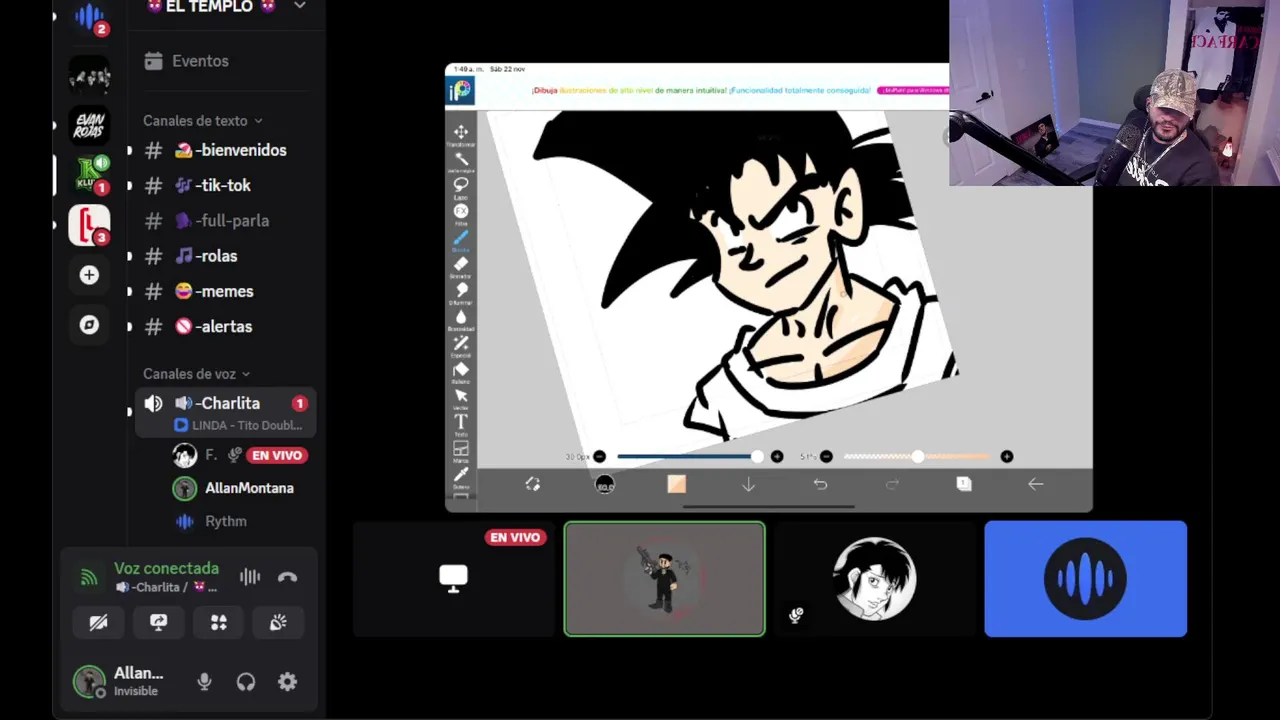Select the Transformar move tool in ibisPaint
1280x720 pixels.
(461, 133)
